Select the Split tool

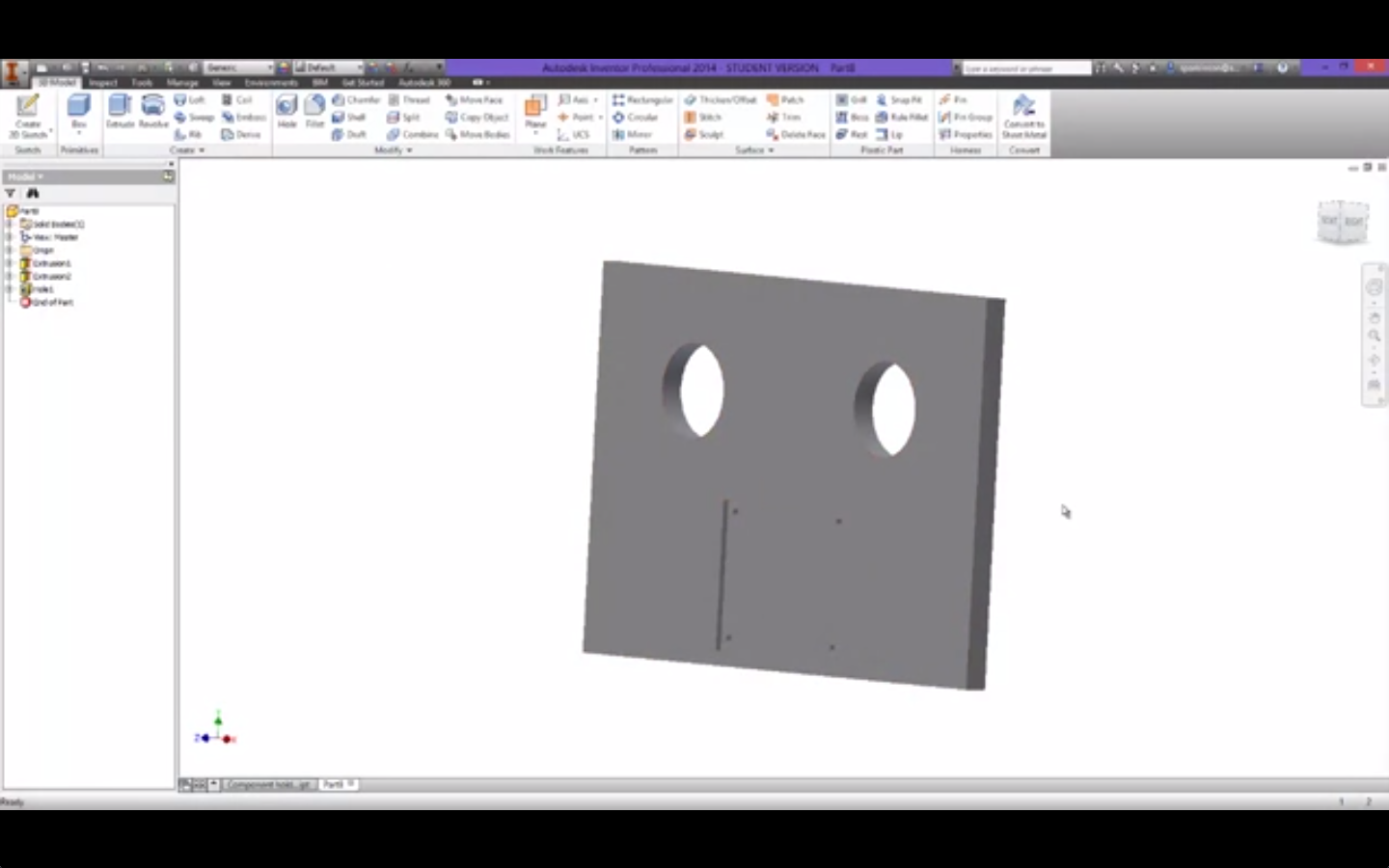coord(404,118)
